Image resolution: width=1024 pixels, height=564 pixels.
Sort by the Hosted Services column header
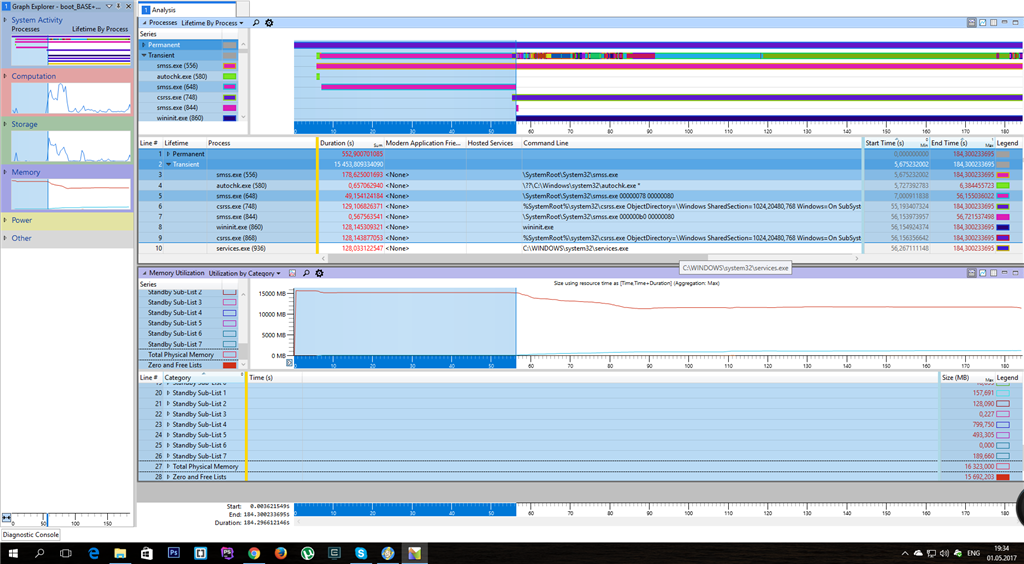(493, 143)
